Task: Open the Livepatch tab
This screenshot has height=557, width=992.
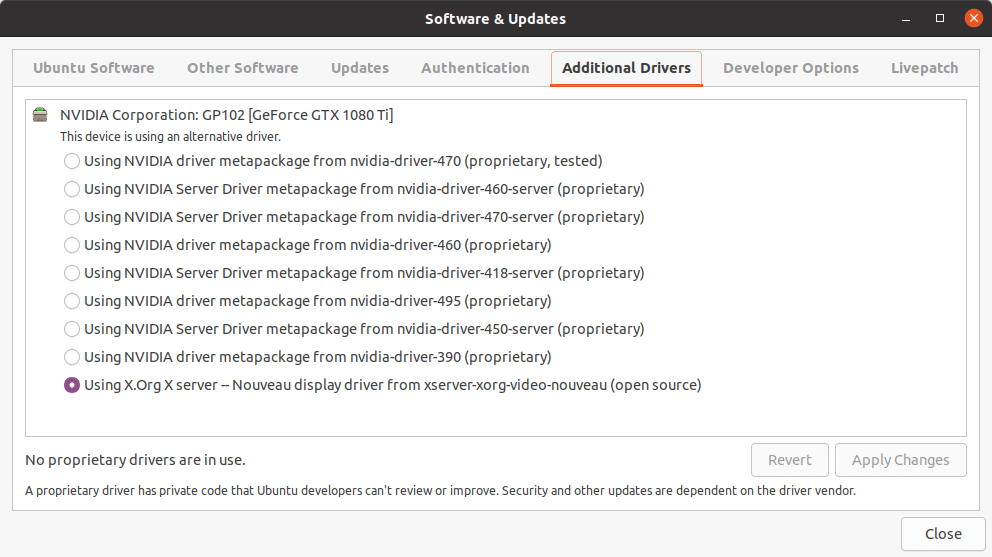Action: pos(924,68)
